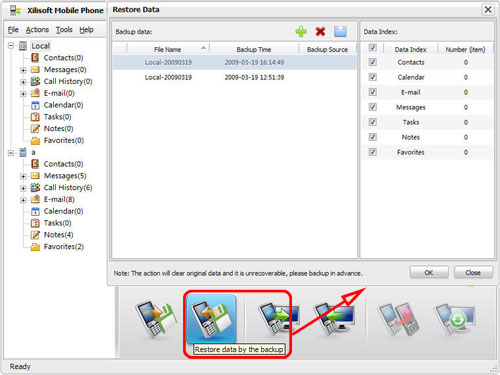Click the Data Index column header
This screenshot has width=500, height=375.
point(410,49)
